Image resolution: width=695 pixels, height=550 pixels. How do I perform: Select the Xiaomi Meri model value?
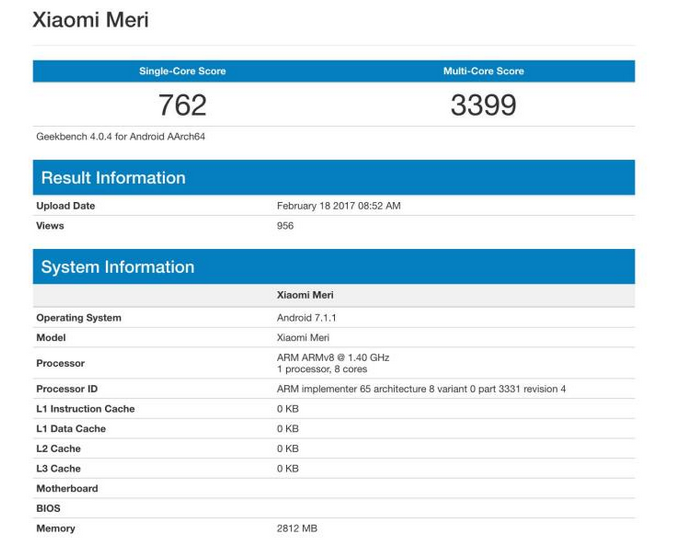[x=303, y=338]
